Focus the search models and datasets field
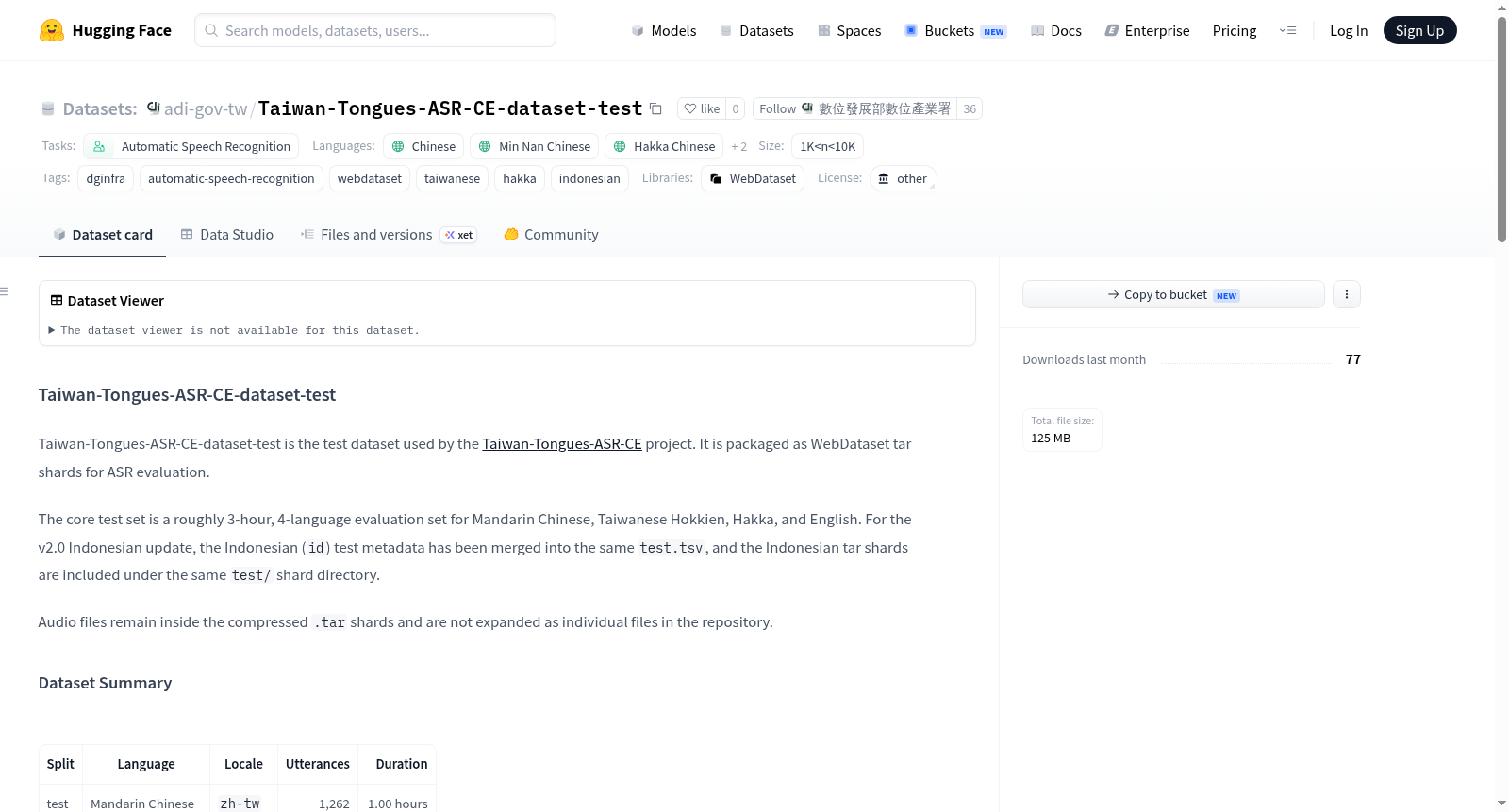The image size is (1509, 812). coord(375,30)
